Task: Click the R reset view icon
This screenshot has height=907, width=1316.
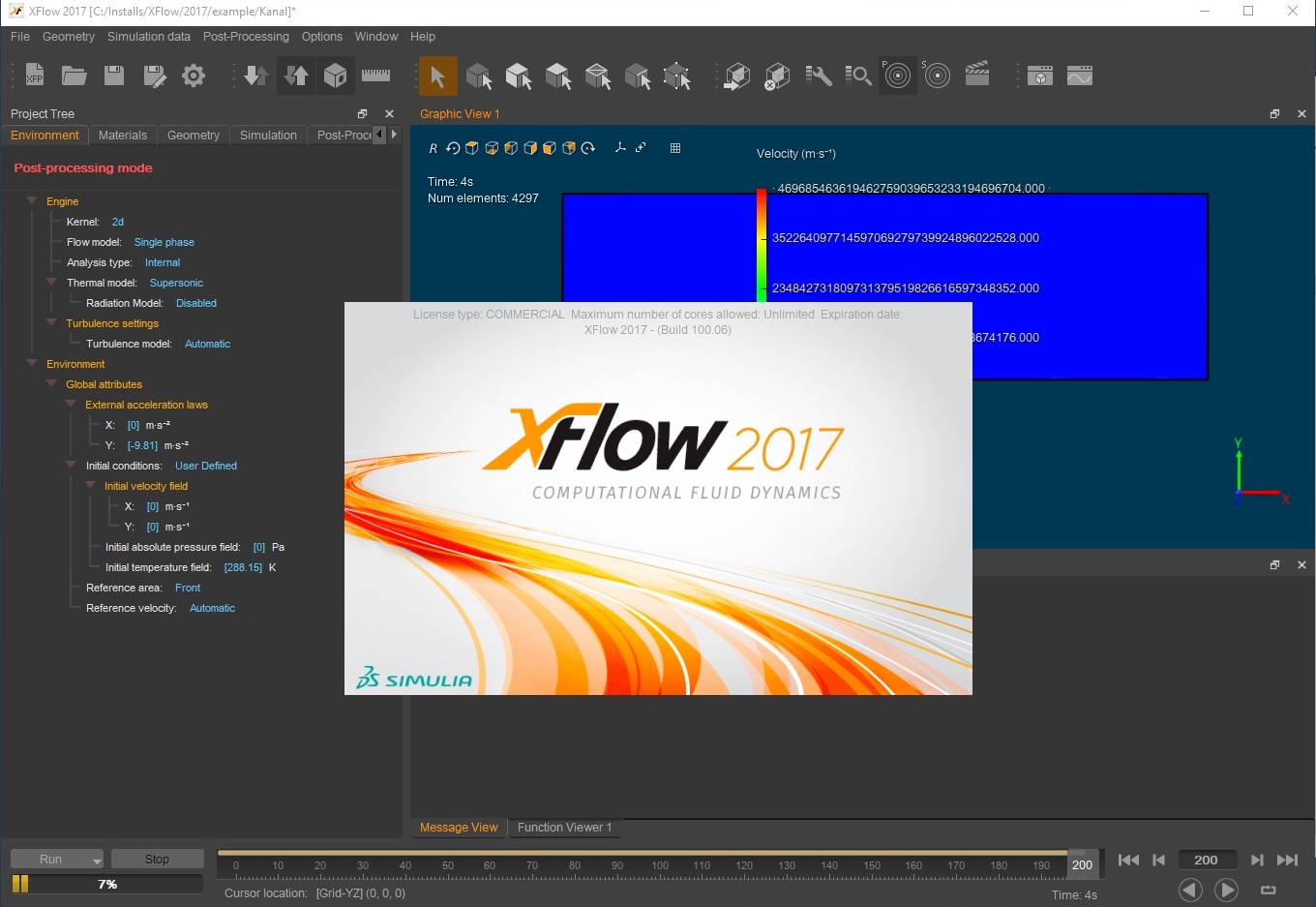Action: click(x=433, y=148)
